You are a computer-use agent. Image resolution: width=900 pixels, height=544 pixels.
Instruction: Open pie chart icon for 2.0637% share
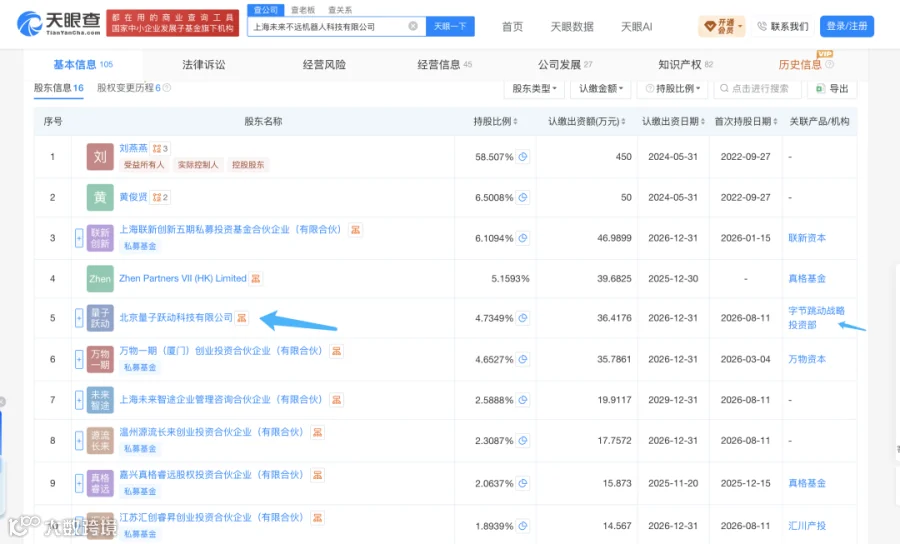(x=523, y=483)
